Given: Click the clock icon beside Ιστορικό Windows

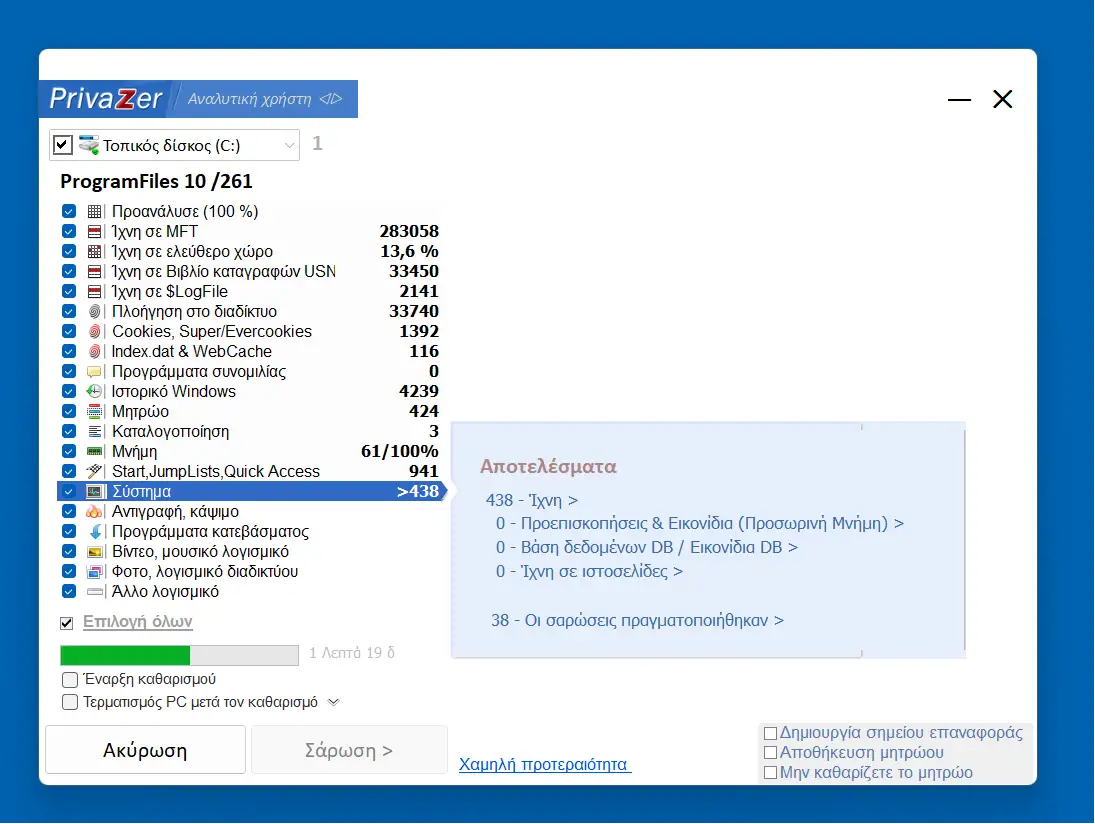Looking at the screenshot, I should click(x=94, y=392).
